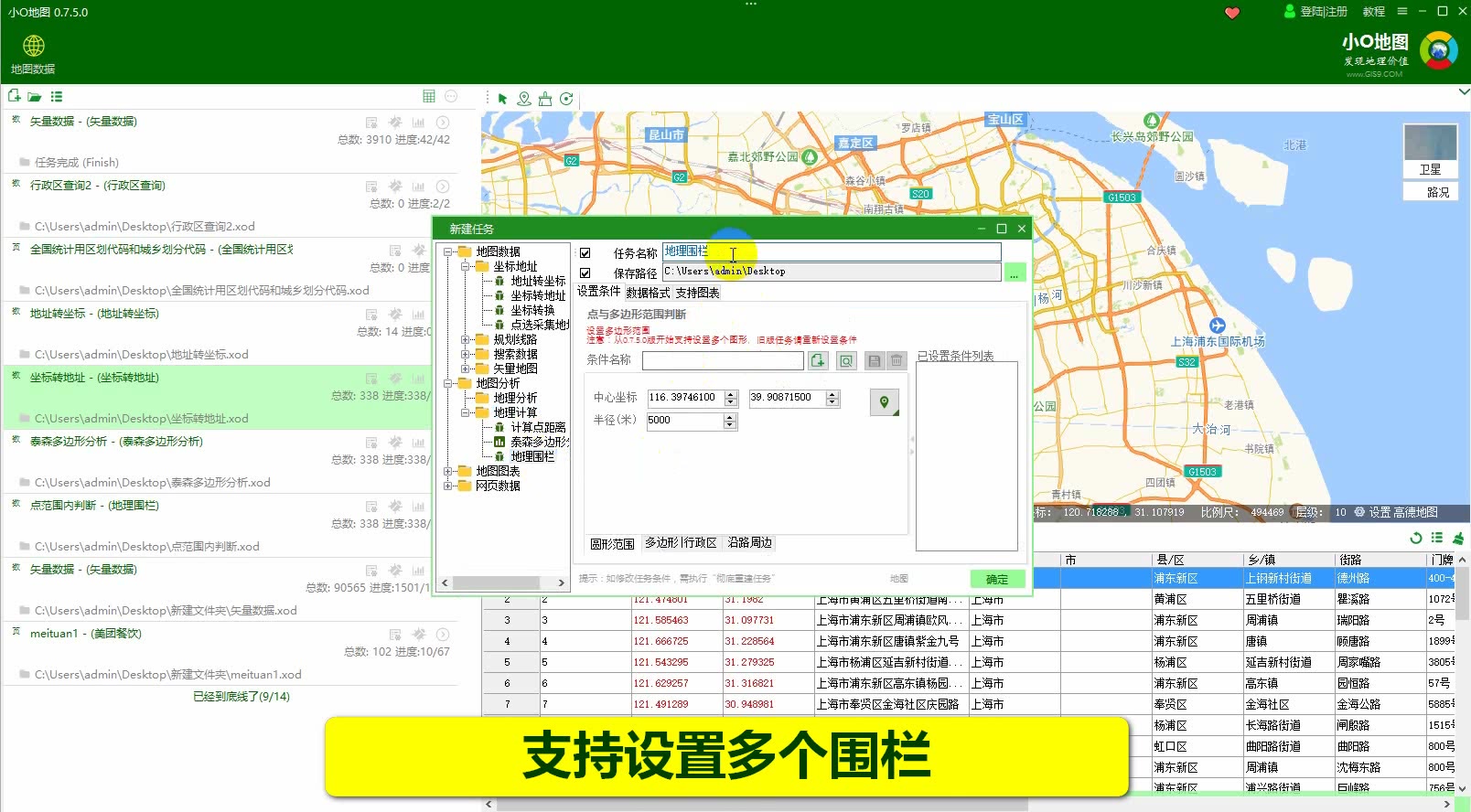Switch to the 沿路周边 tab
The width and height of the screenshot is (1471, 812).
pyautogui.click(x=750, y=542)
